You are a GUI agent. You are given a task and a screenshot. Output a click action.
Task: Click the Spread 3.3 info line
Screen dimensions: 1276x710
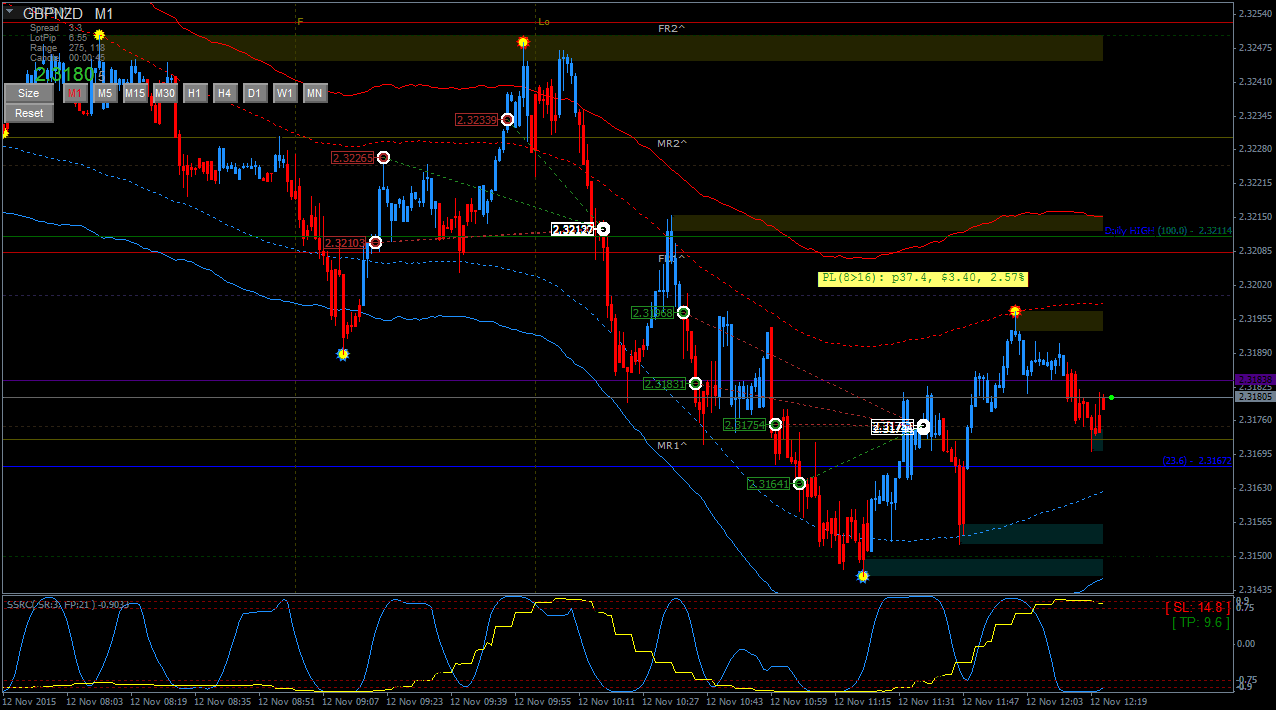[56, 28]
